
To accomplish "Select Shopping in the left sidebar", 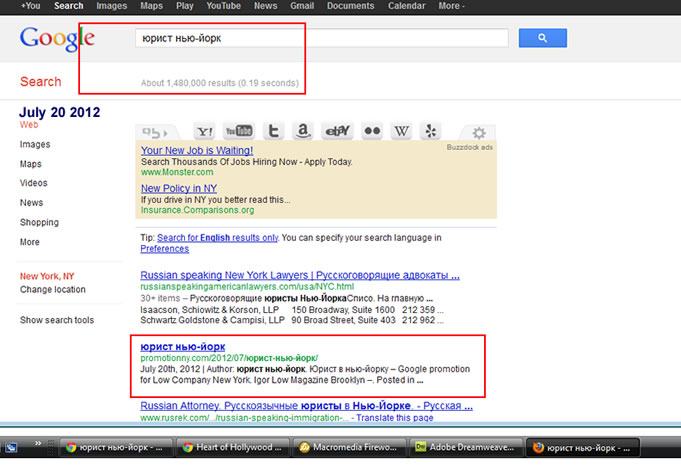I will pos(39,222).
